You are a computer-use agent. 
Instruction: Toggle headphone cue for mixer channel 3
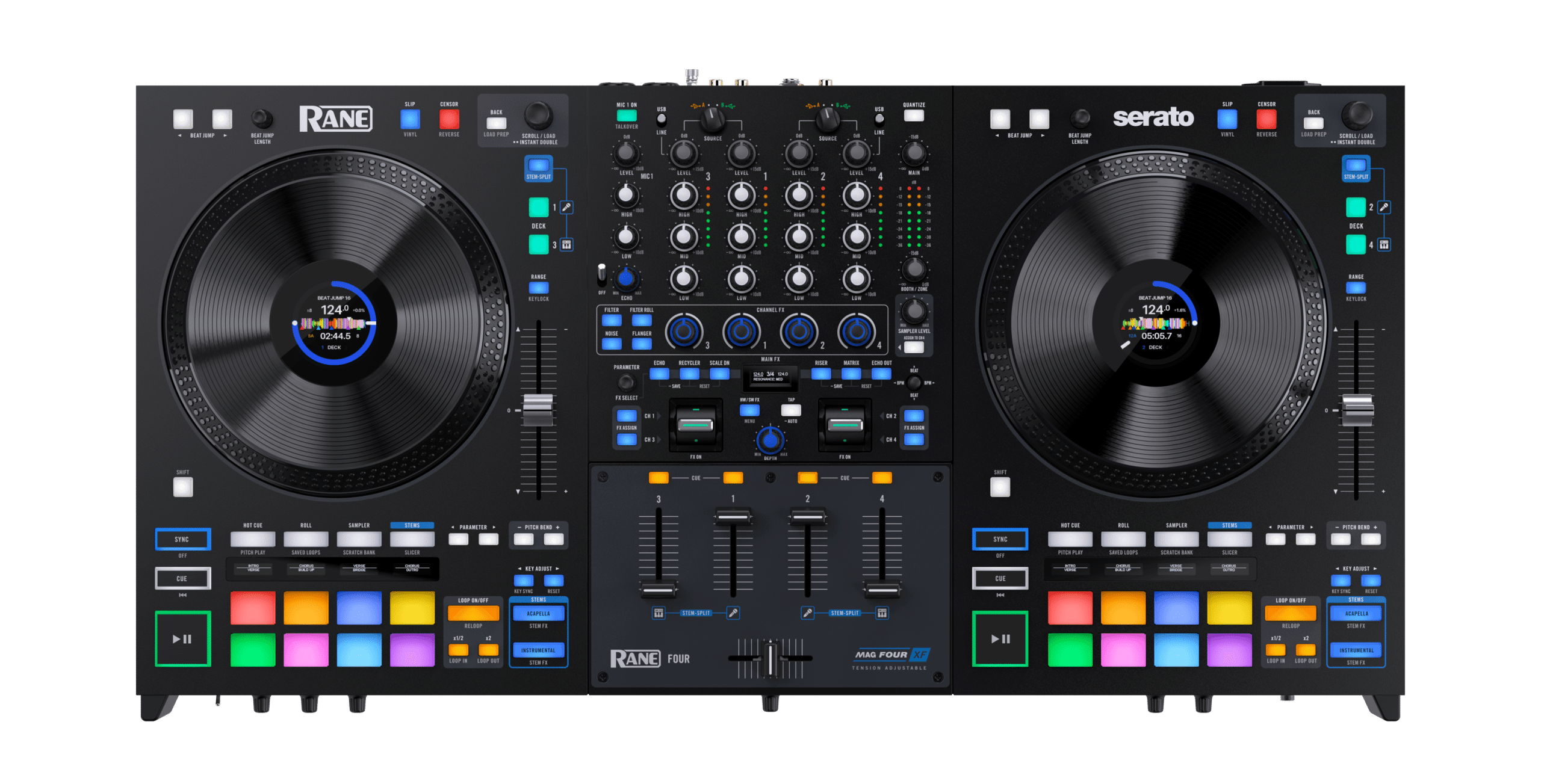pyautogui.click(x=659, y=478)
